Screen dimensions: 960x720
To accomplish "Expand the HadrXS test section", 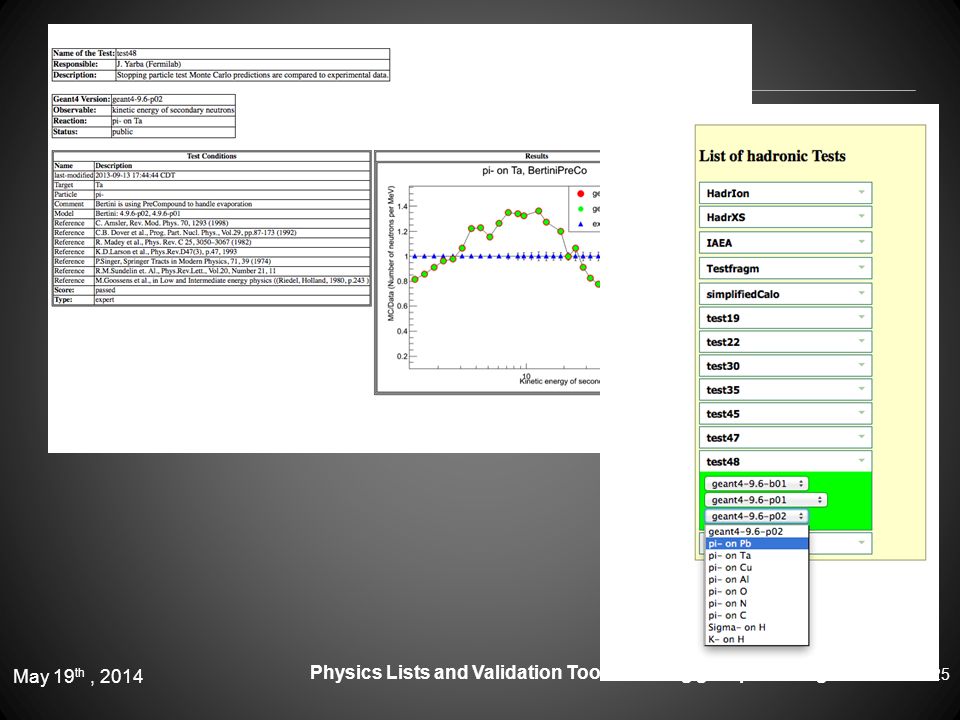I will [785, 217].
